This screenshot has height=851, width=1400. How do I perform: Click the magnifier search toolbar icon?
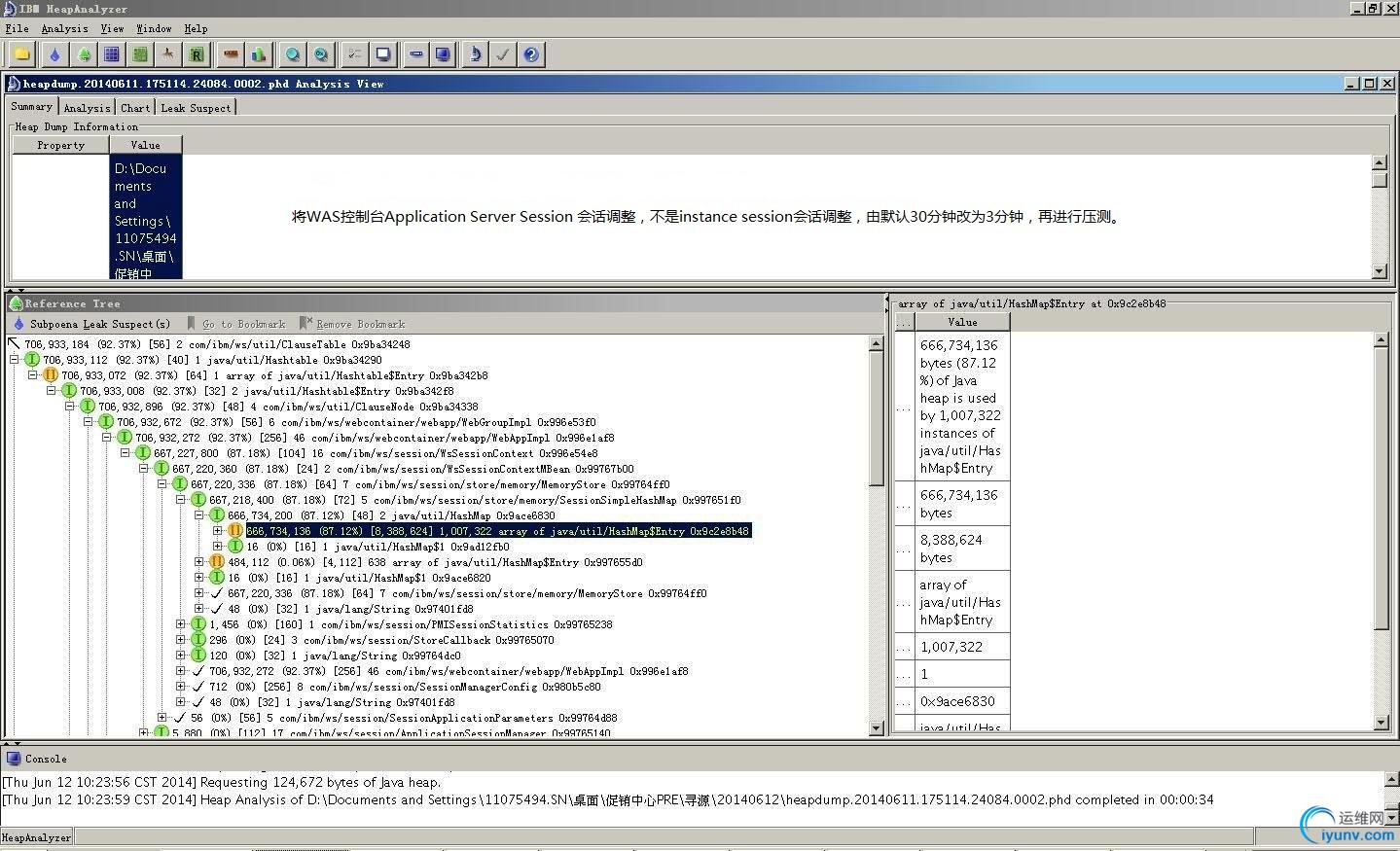pos(292,54)
